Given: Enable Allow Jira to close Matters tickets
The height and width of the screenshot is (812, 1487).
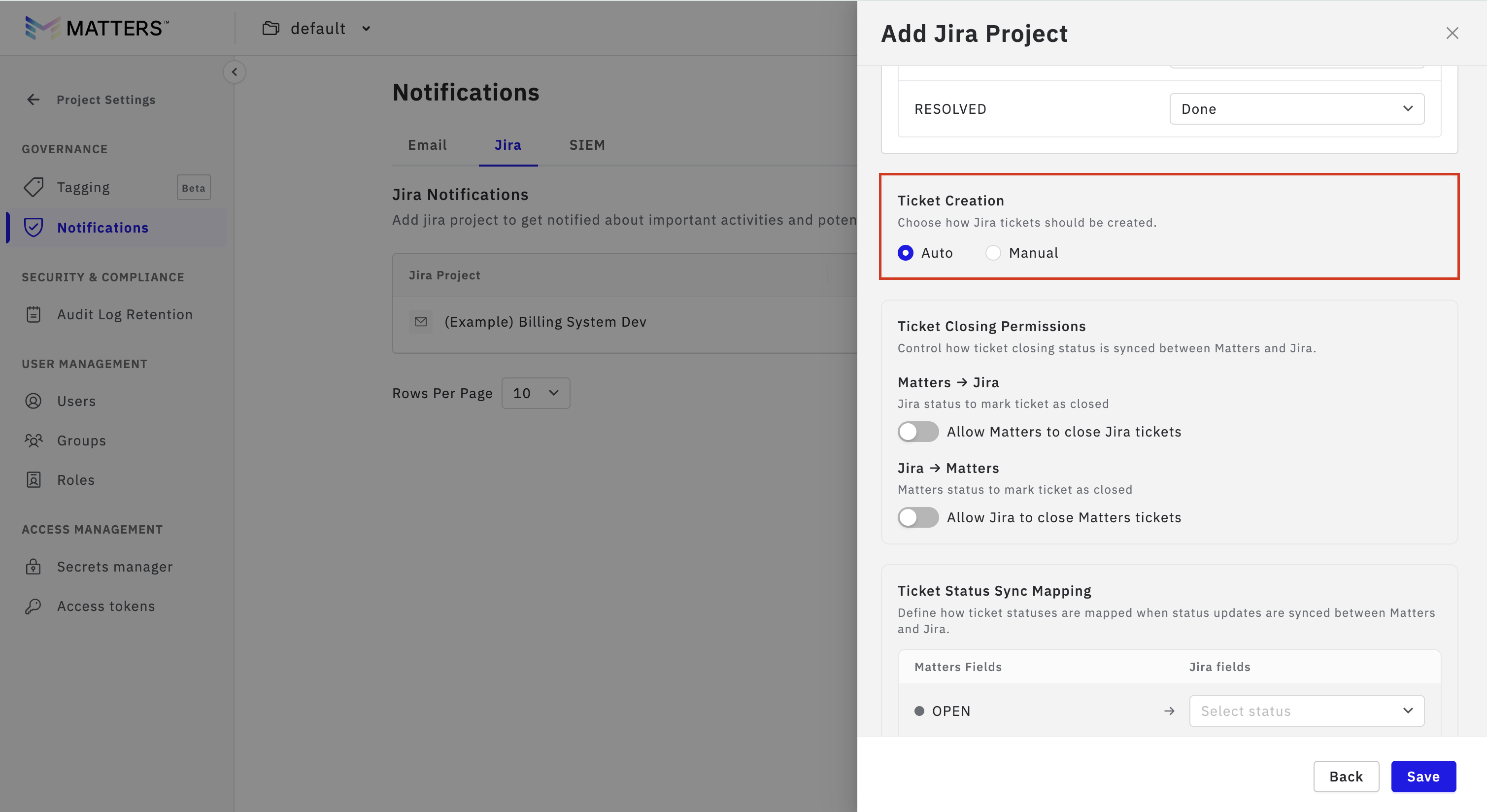Looking at the screenshot, I should click(918, 517).
